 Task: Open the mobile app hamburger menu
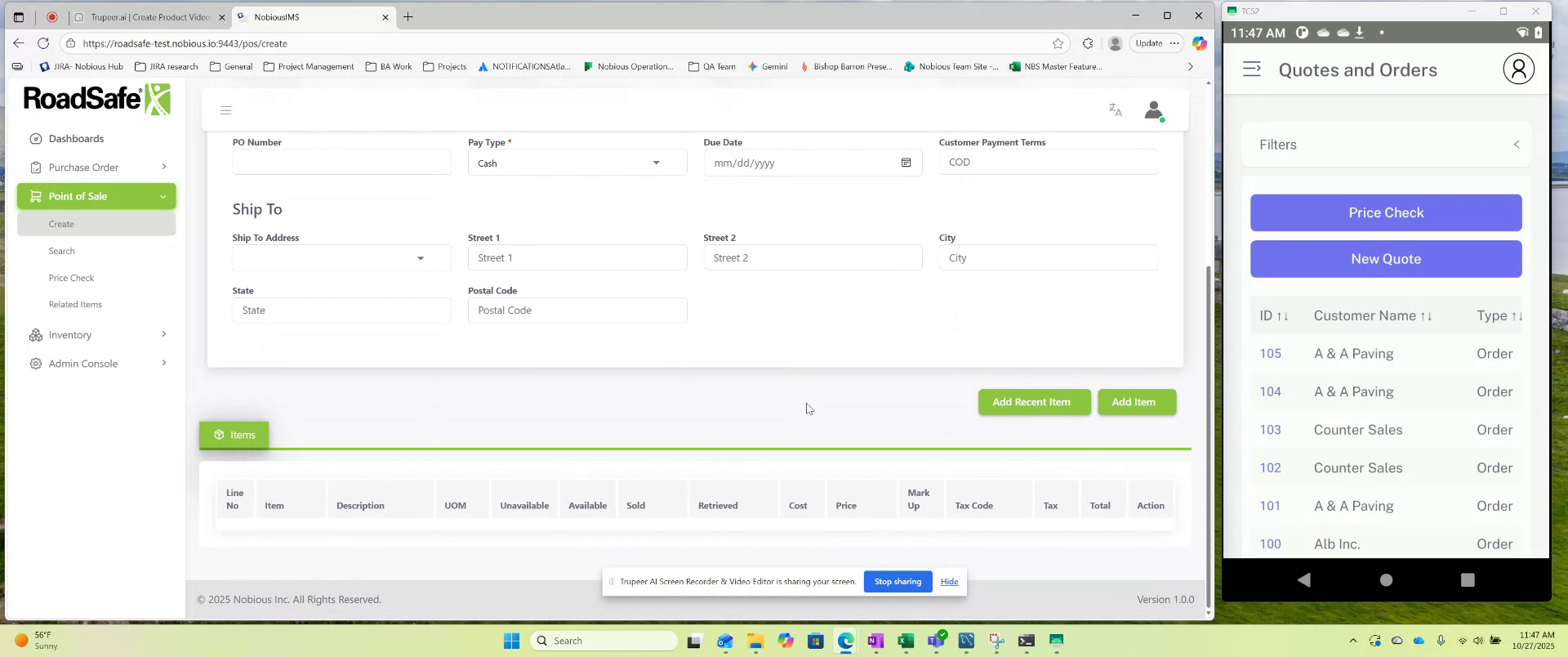click(x=1252, y=69)
